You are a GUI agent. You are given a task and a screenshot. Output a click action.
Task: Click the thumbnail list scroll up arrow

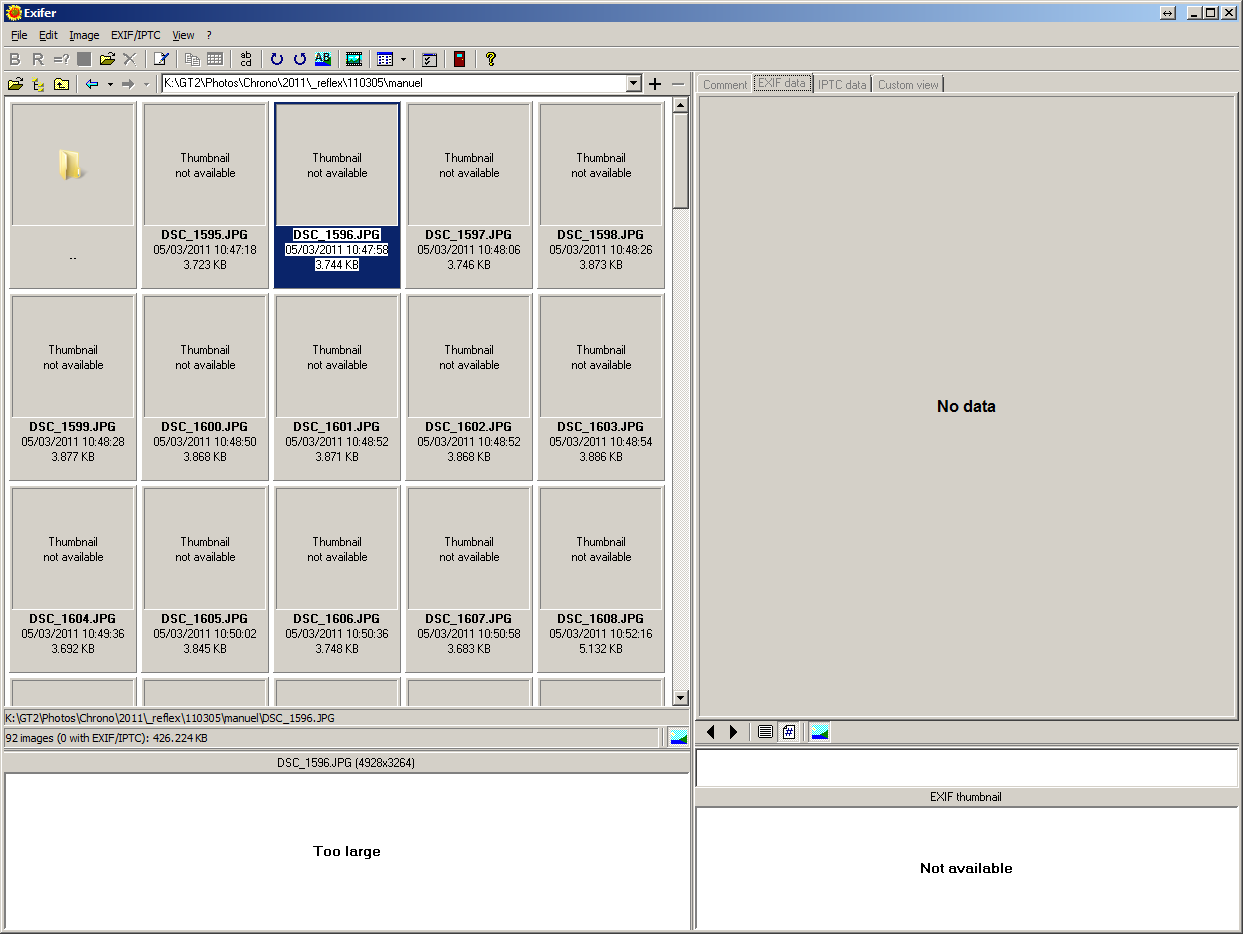(681, 105)
